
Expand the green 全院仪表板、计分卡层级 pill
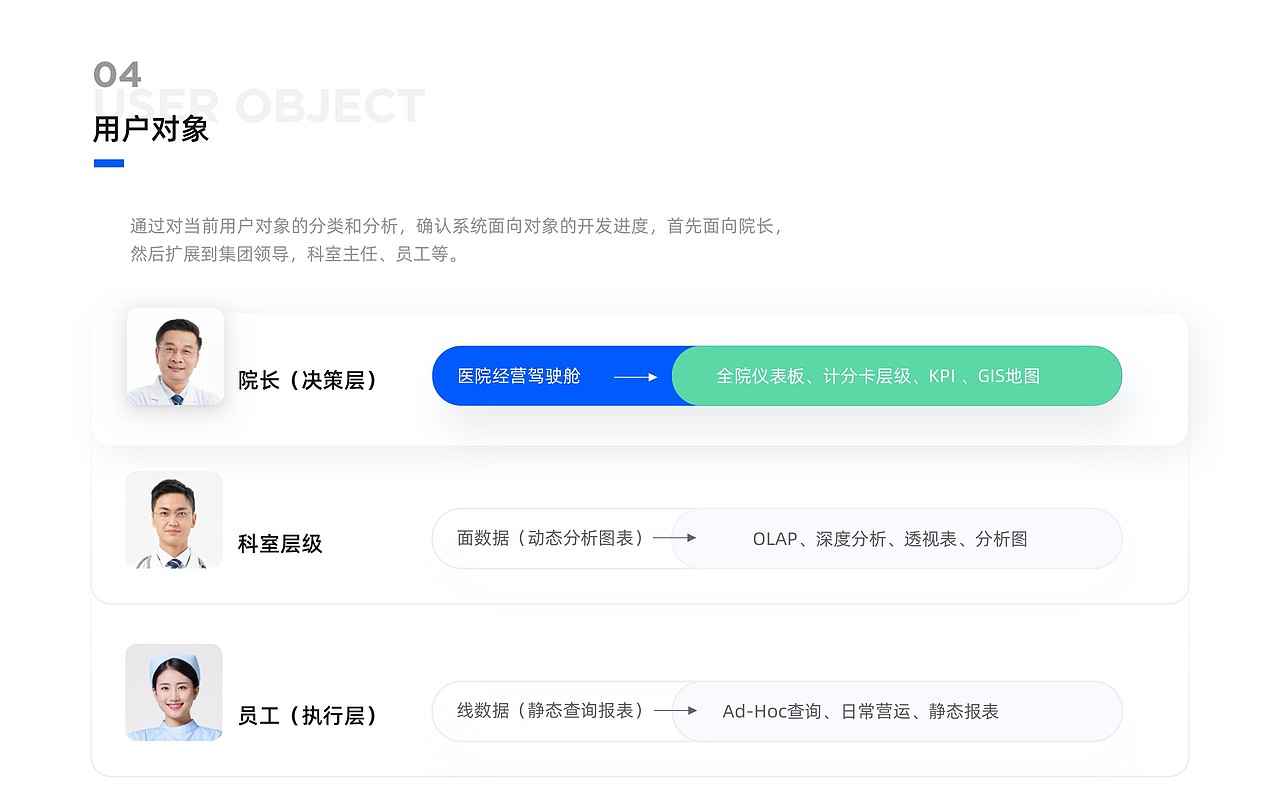pyautogui.click(x=898, y=376)
